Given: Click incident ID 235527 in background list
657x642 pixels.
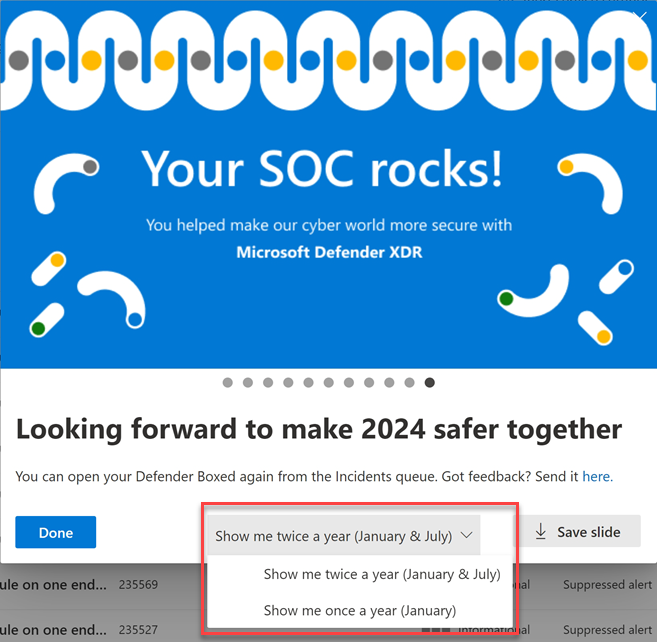Looking at the screenshot, I should click(138, 629).
